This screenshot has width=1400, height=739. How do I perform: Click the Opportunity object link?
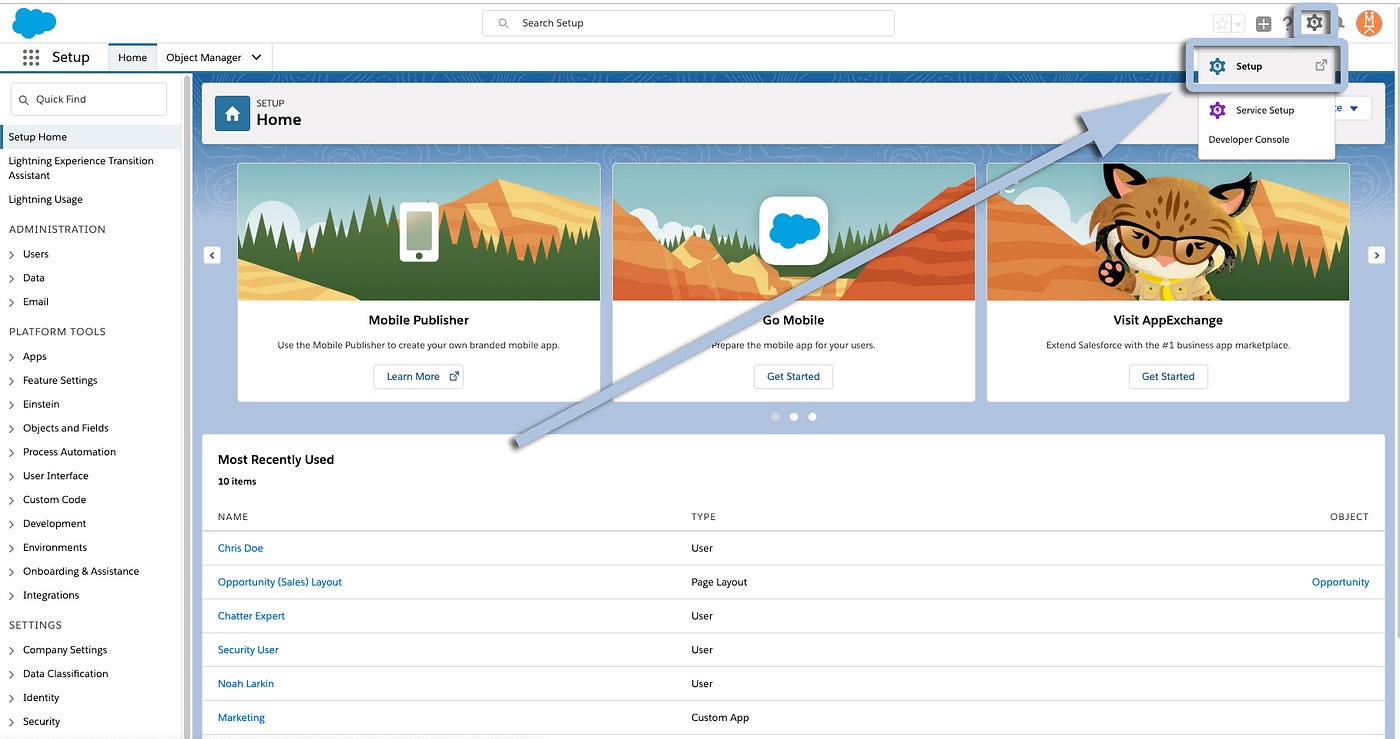pos(1340,582)
